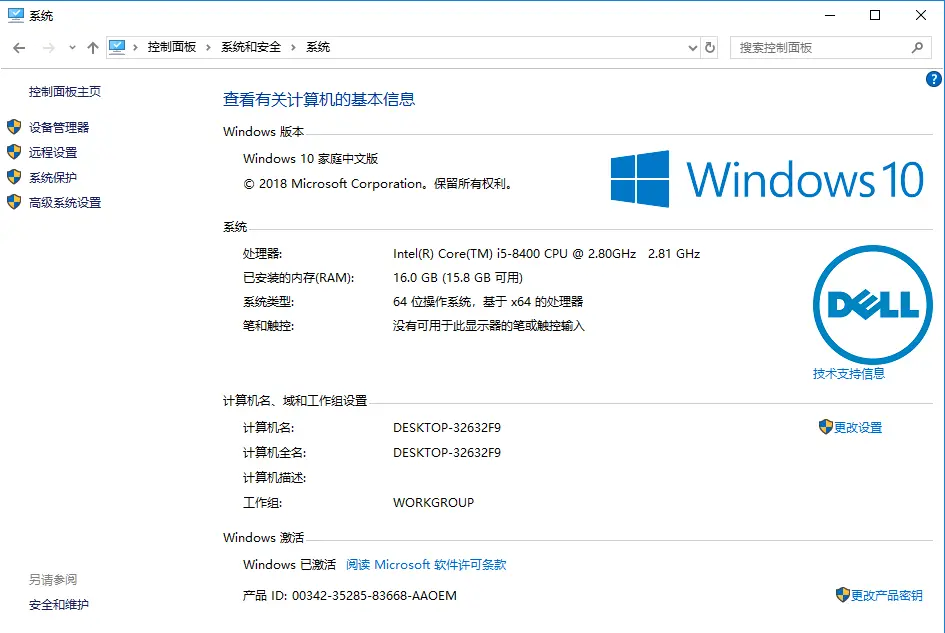Open 控制面板主页 link

[x=65, y=92]
